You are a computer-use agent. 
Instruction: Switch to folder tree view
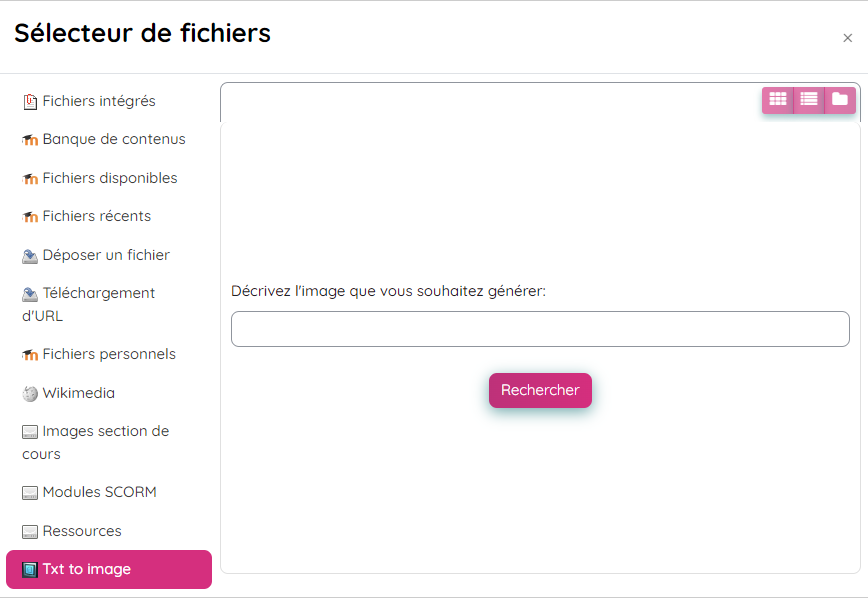pyautogui.click(x=840, y=100)
